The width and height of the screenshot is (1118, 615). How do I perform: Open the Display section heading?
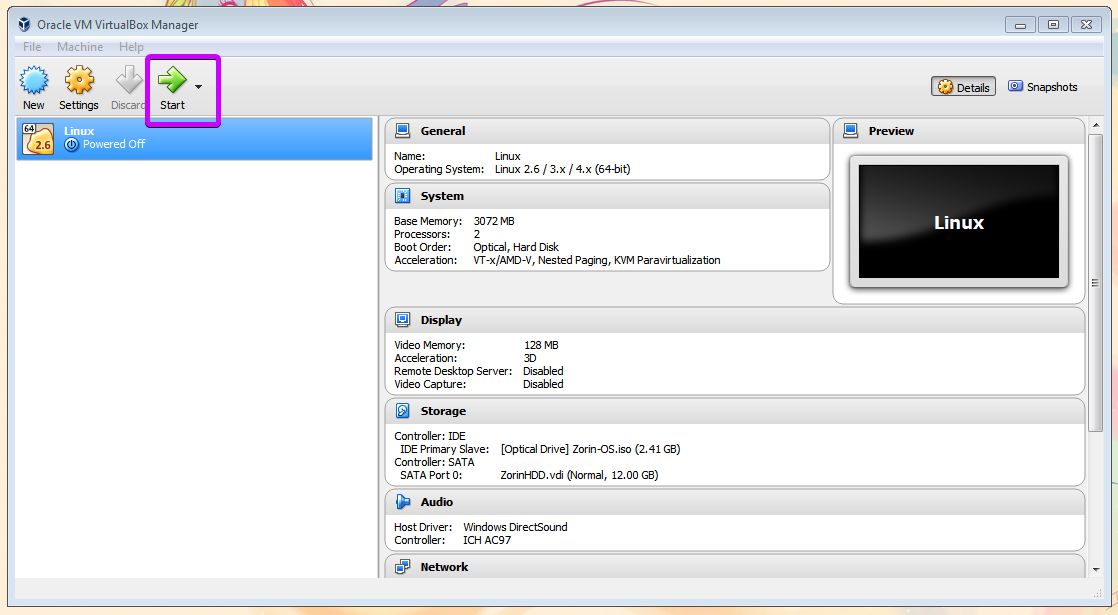pyautogui.click(x=441, y=320)
